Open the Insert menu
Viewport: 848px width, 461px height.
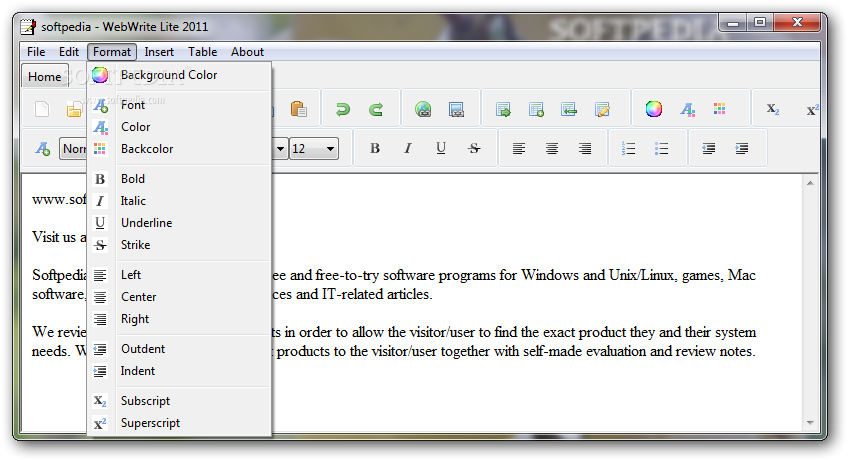click(159, 52)
